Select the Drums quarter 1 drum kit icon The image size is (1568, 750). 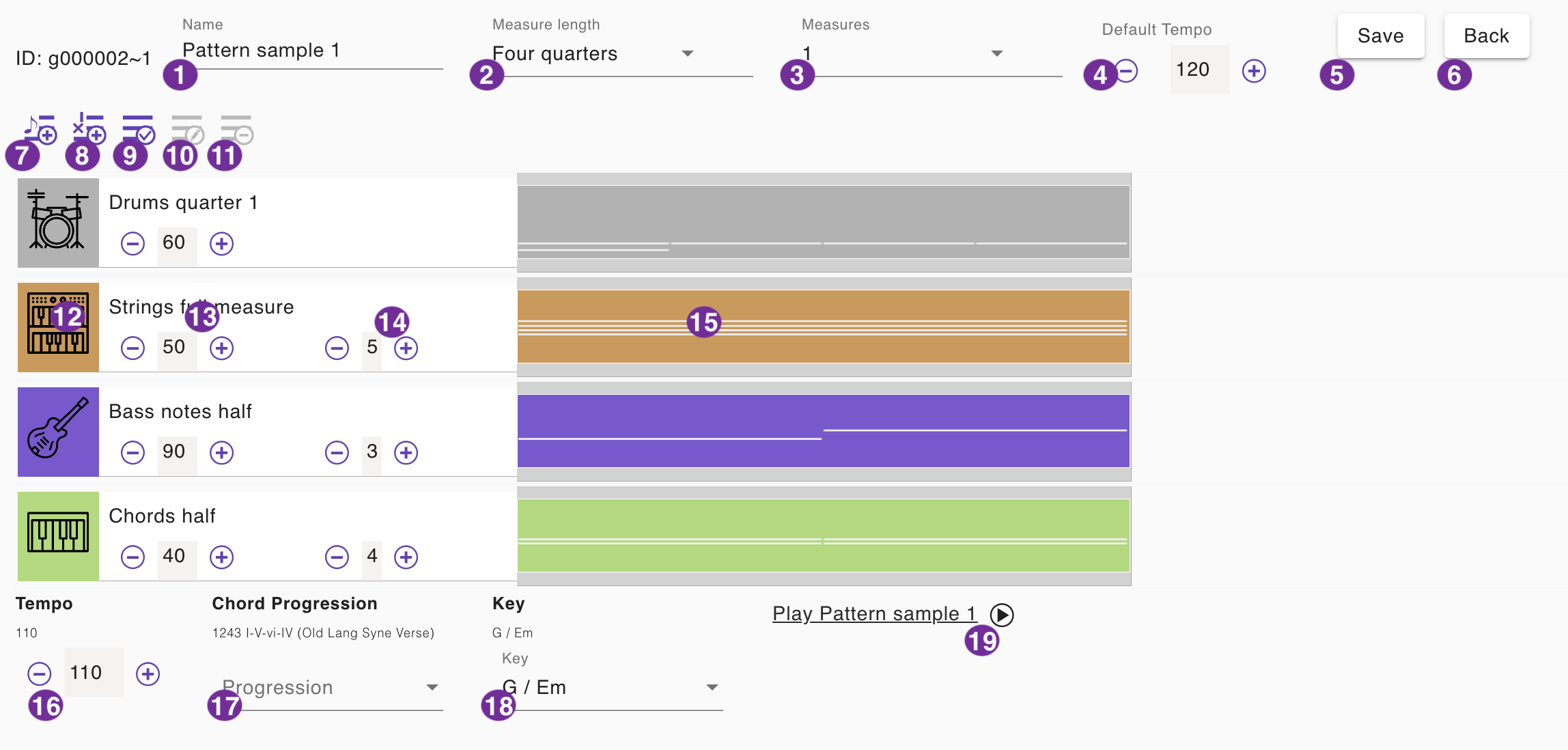click(58, 223)
